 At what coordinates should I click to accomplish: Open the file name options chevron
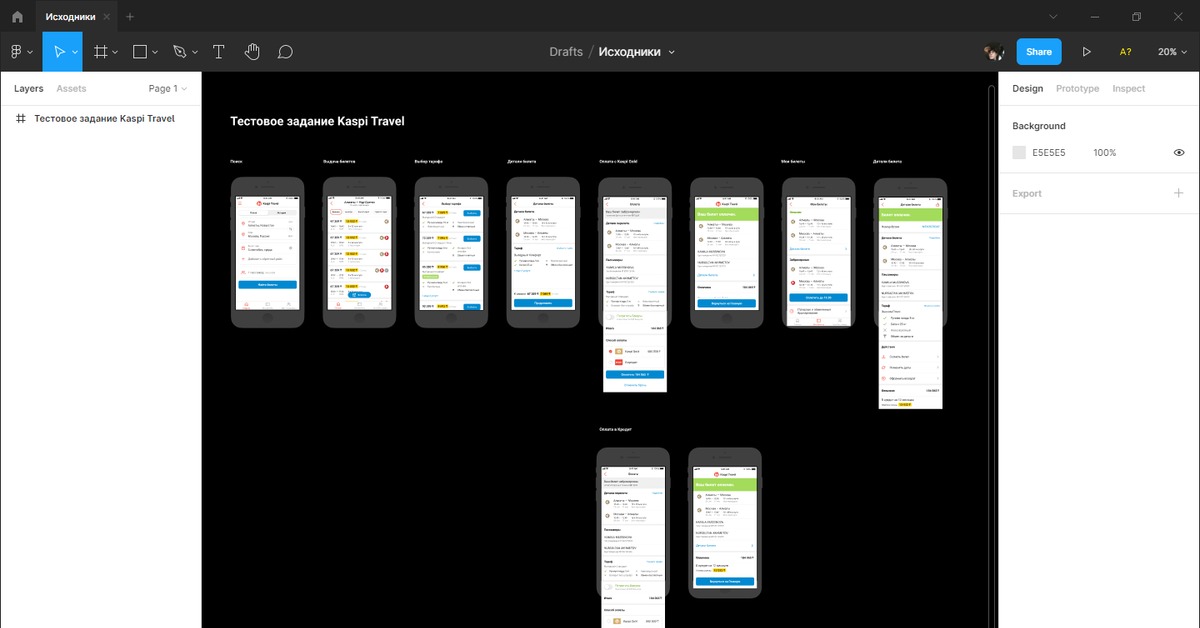[x=672, y=52]
